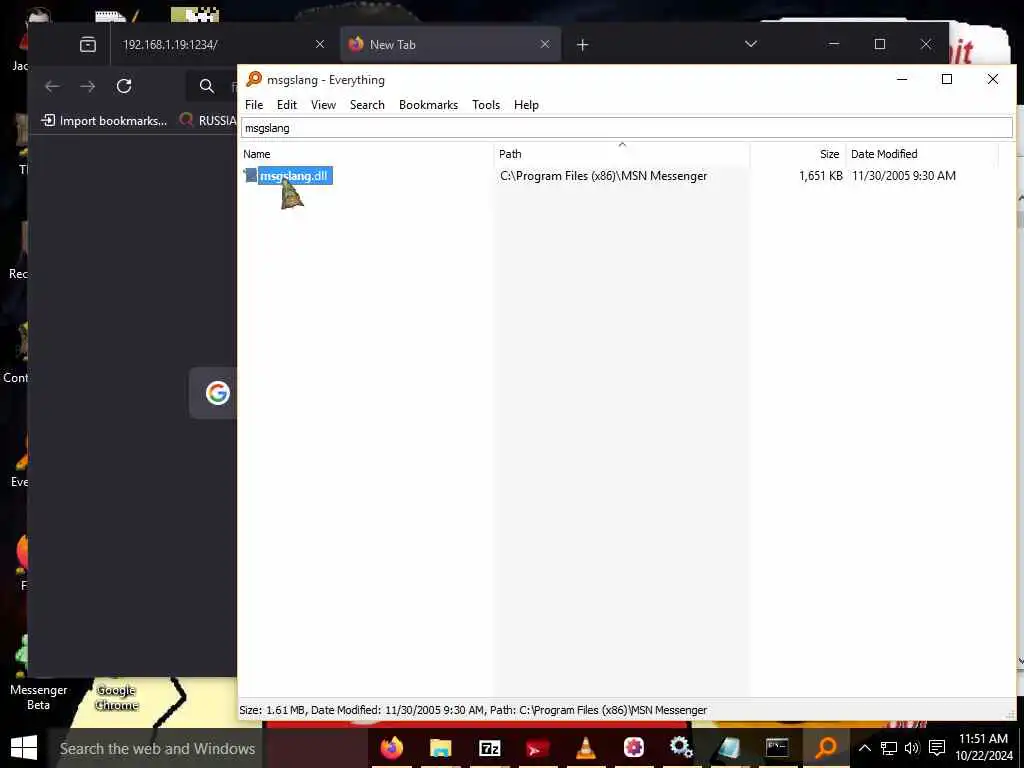Click the Google shortcut tile in Firefox

(216, 392)
